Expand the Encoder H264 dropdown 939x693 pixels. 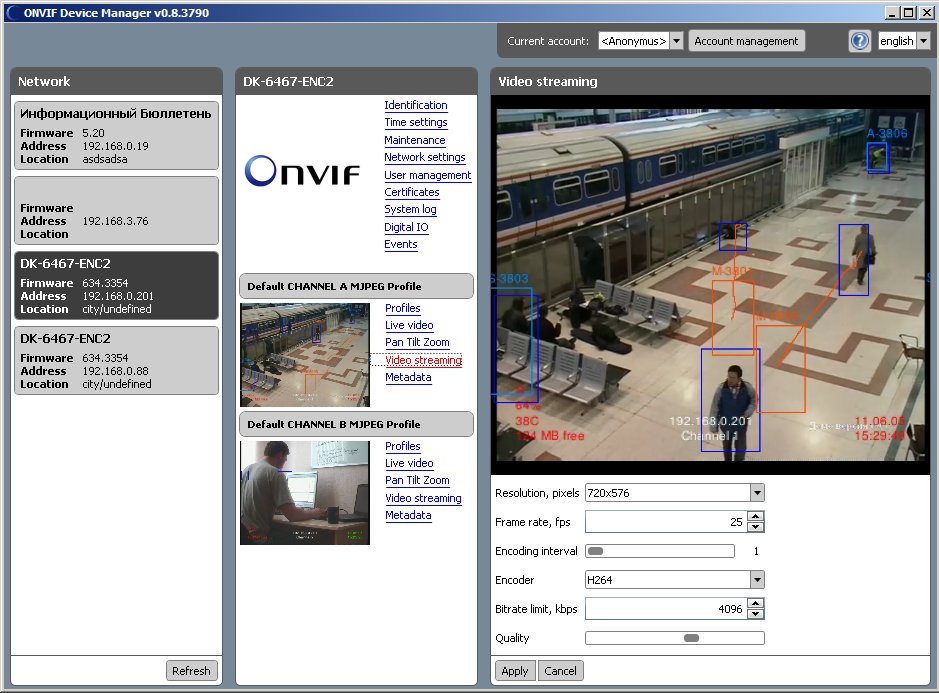pos(757,580)
